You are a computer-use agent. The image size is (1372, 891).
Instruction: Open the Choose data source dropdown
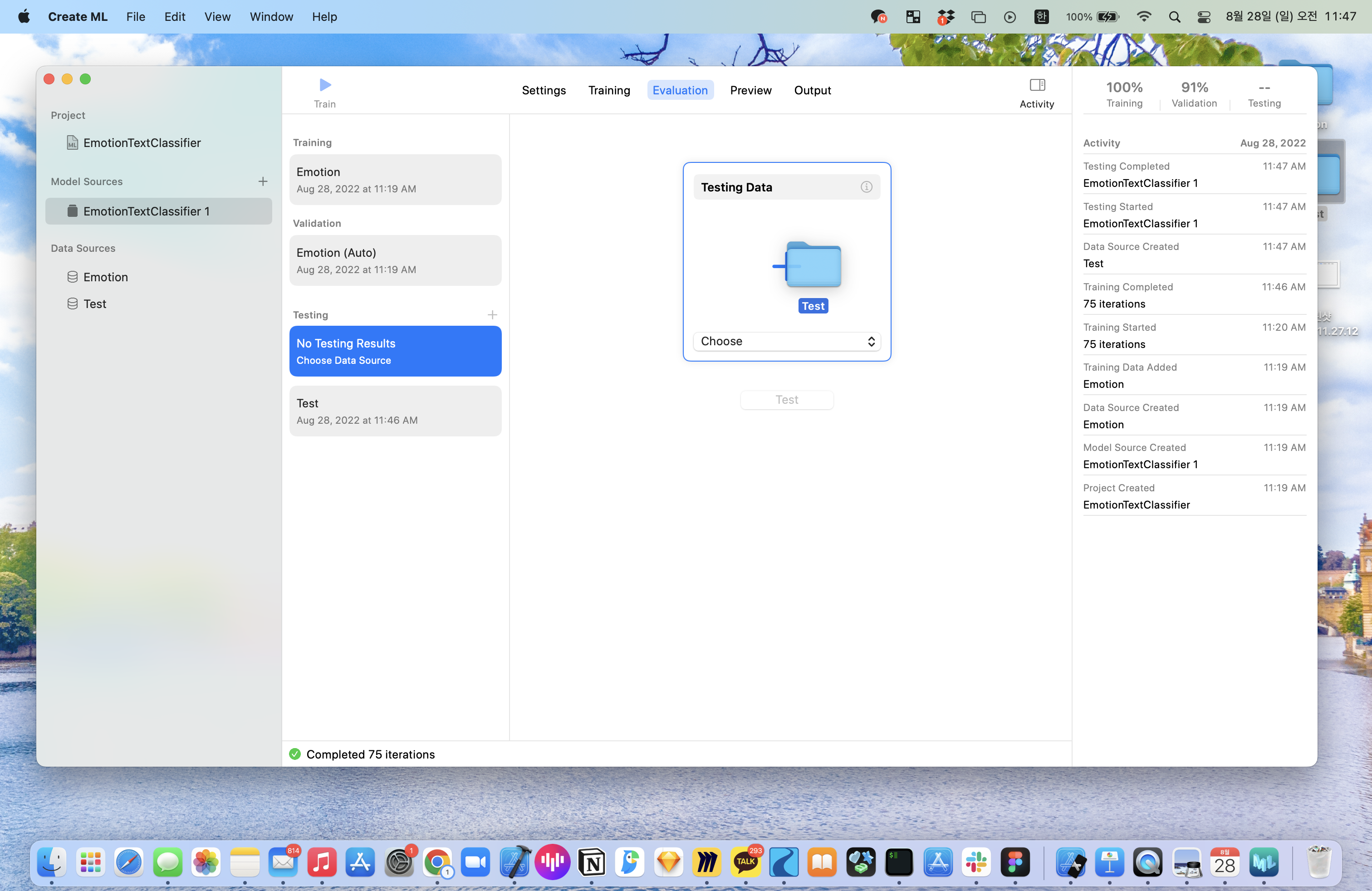(x=787, y=341)
